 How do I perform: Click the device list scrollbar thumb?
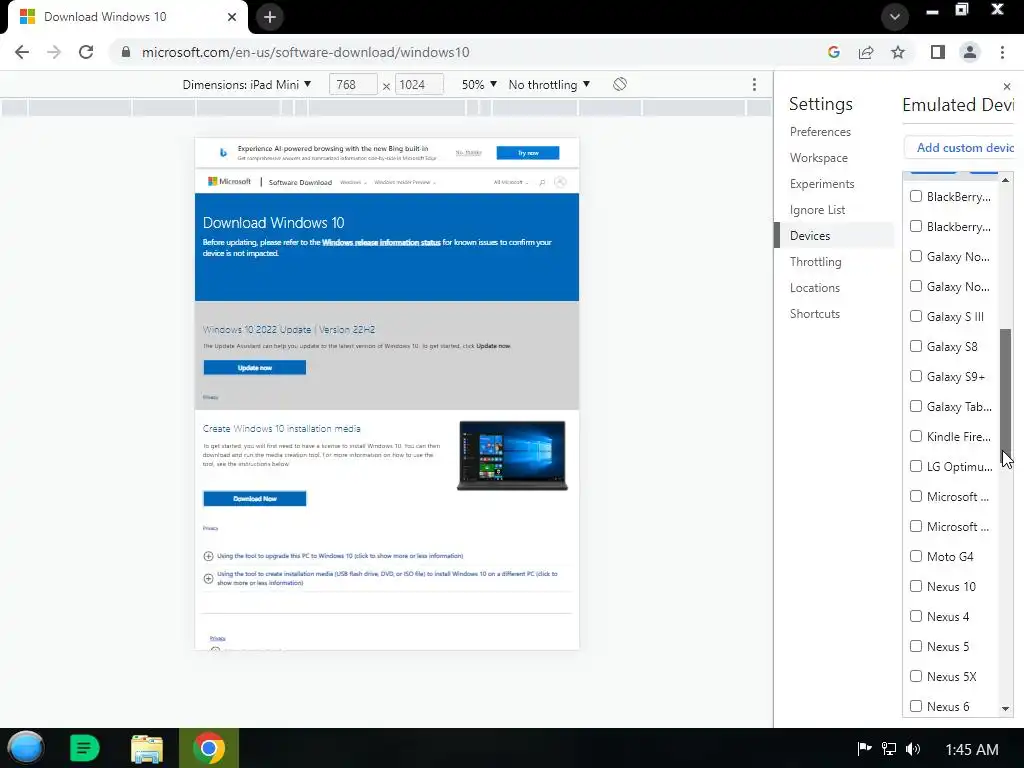(1005, 392)
